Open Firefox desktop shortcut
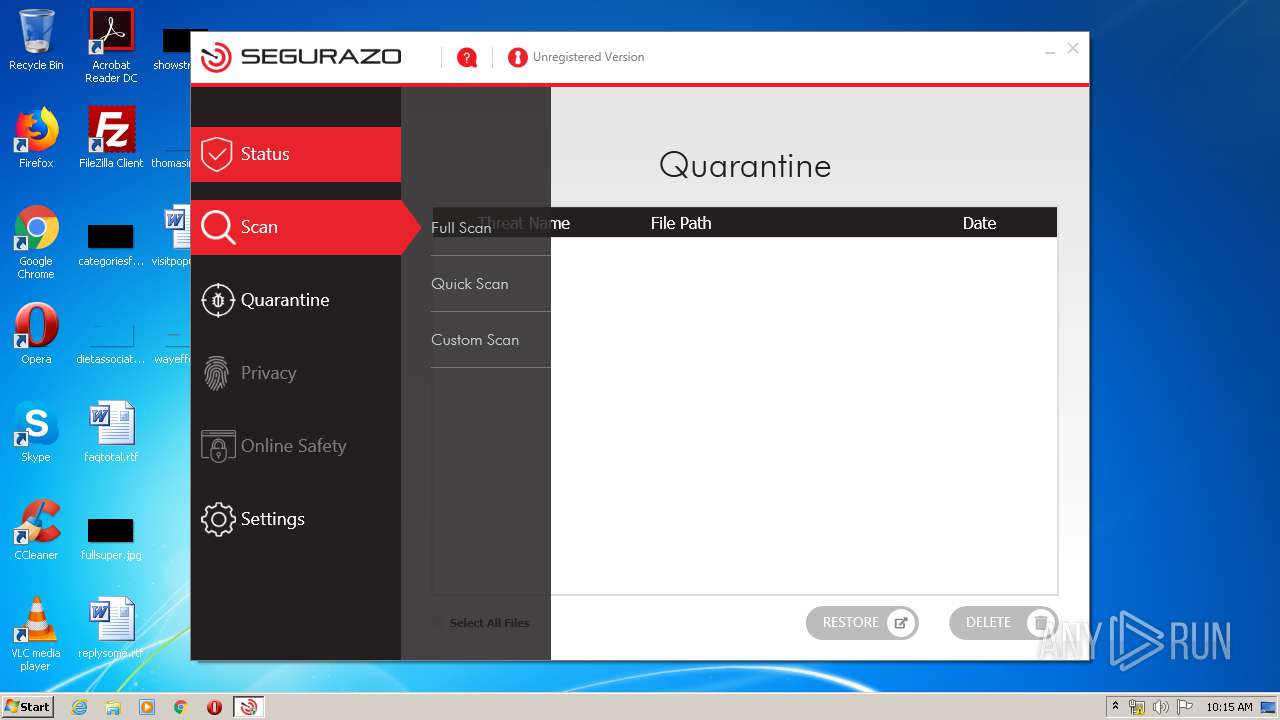Image resolution: width=1280 pixels, height=720 pixels. tap(36, 138)
